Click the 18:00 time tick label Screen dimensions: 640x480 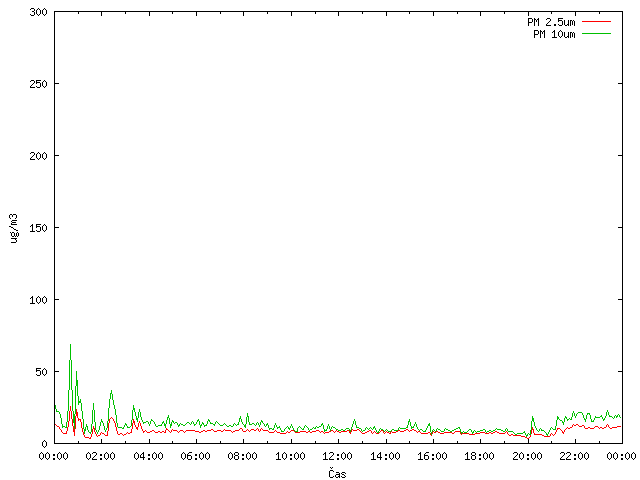(x=480, y=456)
